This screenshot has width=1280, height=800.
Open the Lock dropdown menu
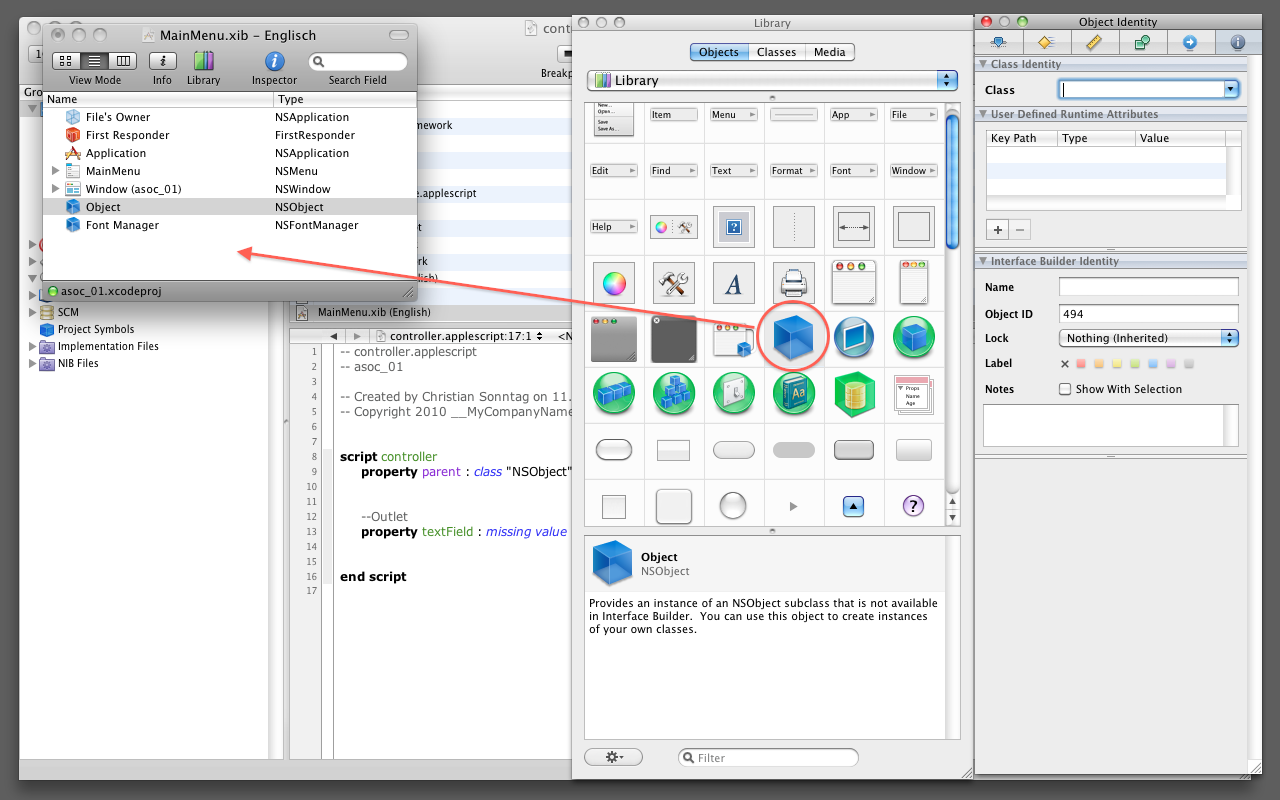[x=1148, y=339]
